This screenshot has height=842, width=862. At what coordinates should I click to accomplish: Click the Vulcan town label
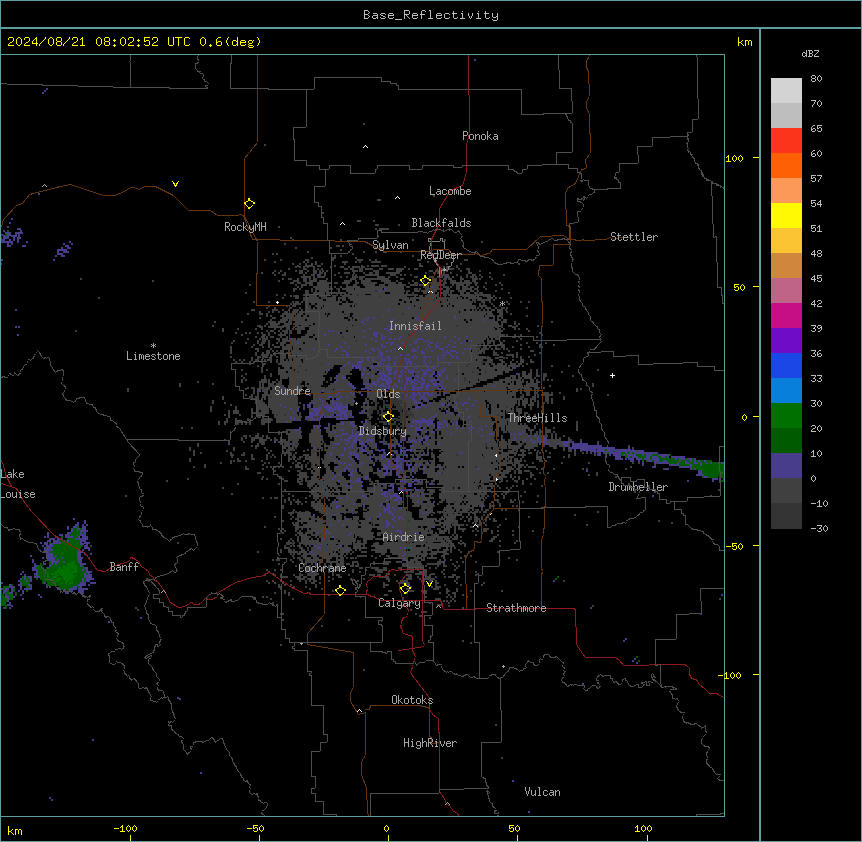coord(542,792)
